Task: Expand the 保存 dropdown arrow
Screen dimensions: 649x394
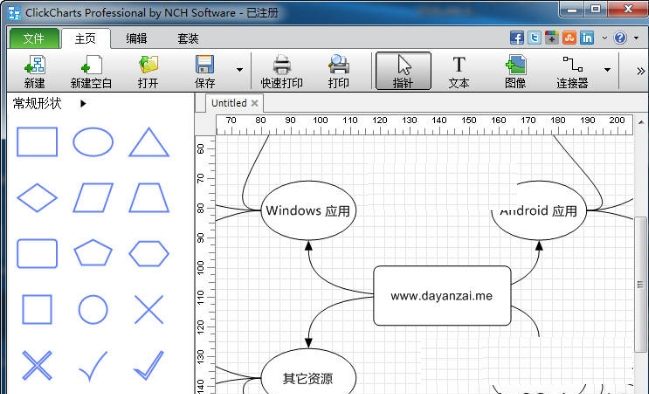Action: (240, 70)
